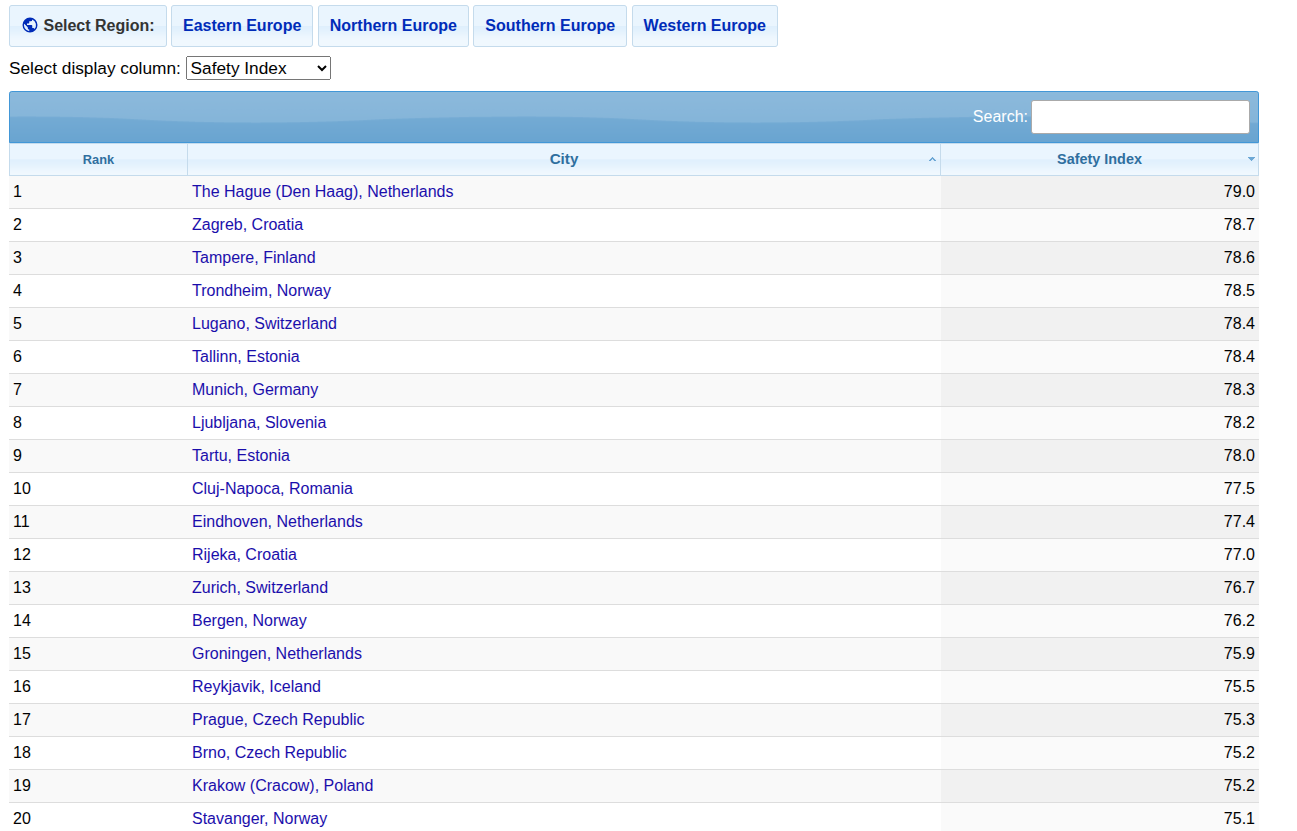Open the display column dropdown
This screenshot has height=831, width=1297.
(x=258, y=68)
